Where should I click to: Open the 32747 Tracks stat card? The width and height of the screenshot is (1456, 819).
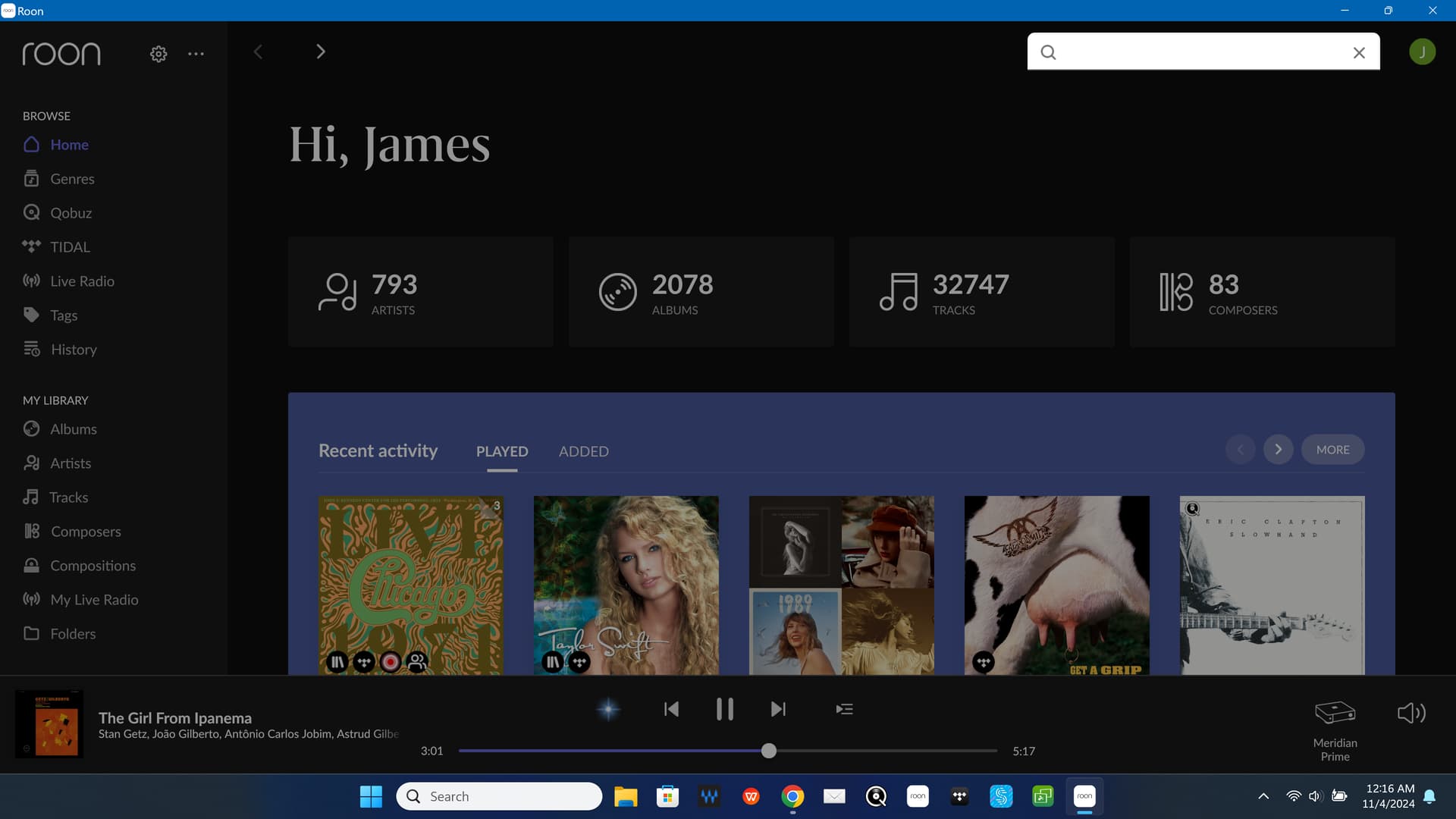click(981, 292)
